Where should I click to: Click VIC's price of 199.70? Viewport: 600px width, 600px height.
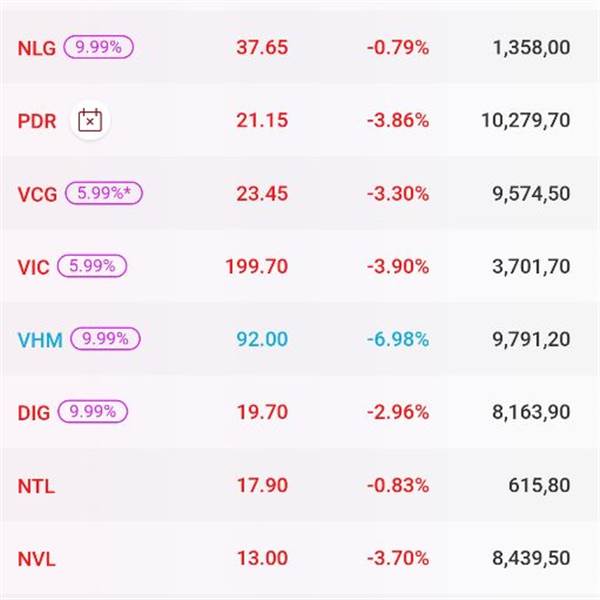pyautogui.click(x=257, y=267)
